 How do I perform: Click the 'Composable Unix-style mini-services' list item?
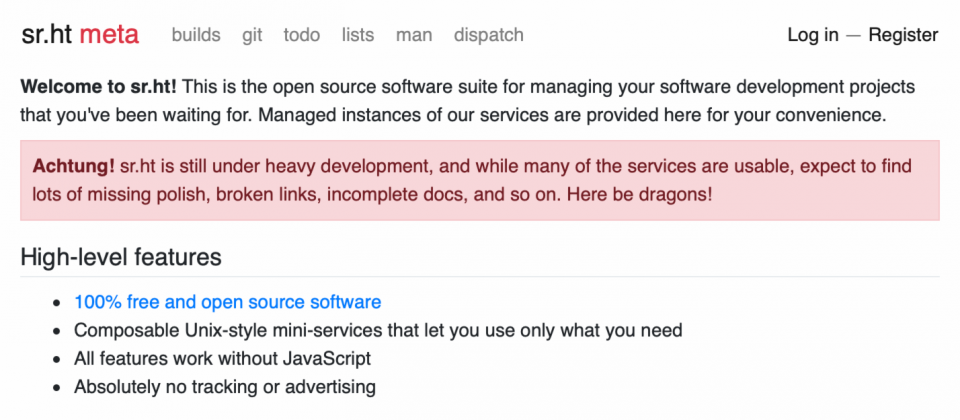378,331
